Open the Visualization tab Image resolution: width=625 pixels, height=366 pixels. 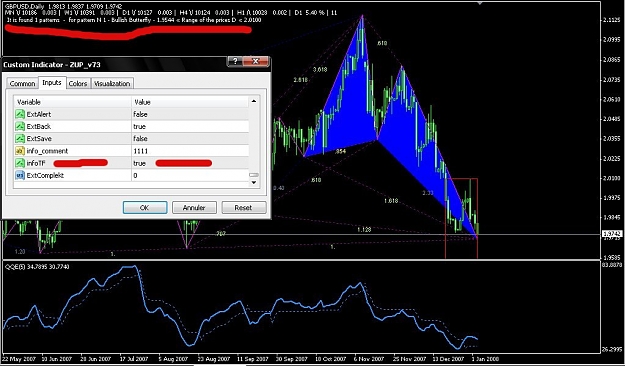(x=112, y=83)
